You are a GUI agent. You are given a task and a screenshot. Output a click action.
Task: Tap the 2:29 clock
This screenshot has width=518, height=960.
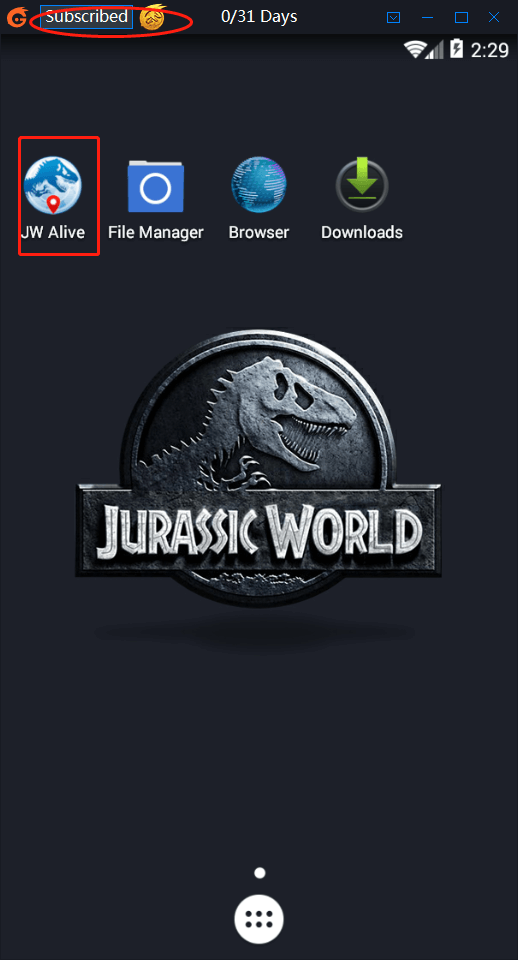[x=490, y=50]
